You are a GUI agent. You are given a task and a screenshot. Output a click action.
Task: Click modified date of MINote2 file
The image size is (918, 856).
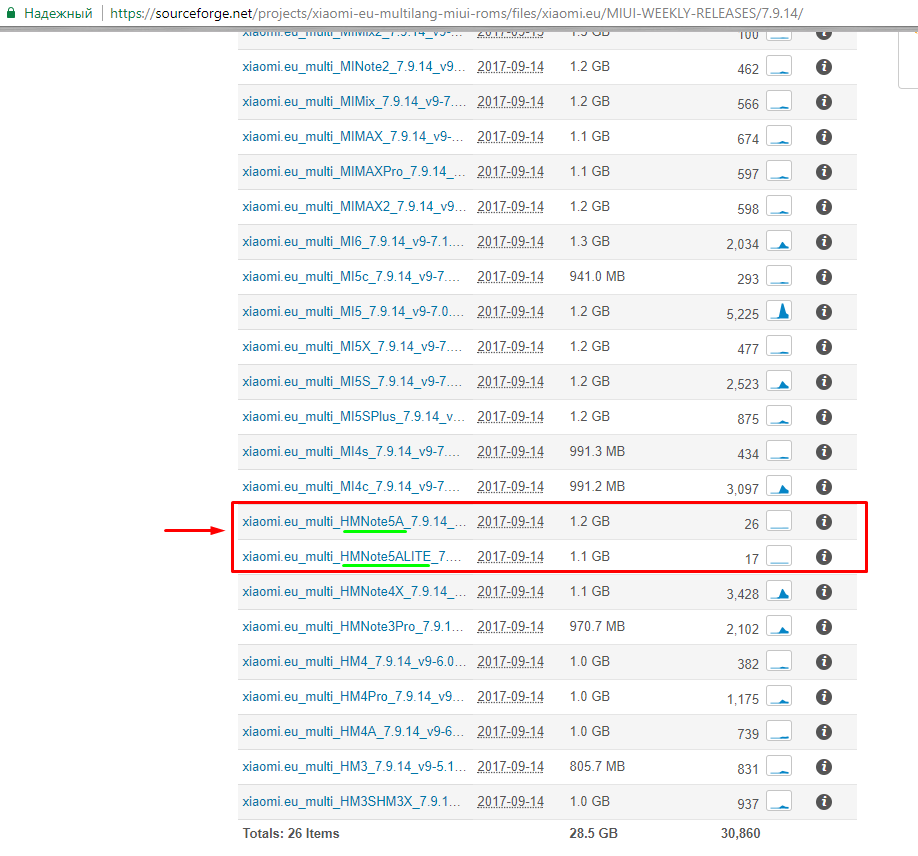510,67
